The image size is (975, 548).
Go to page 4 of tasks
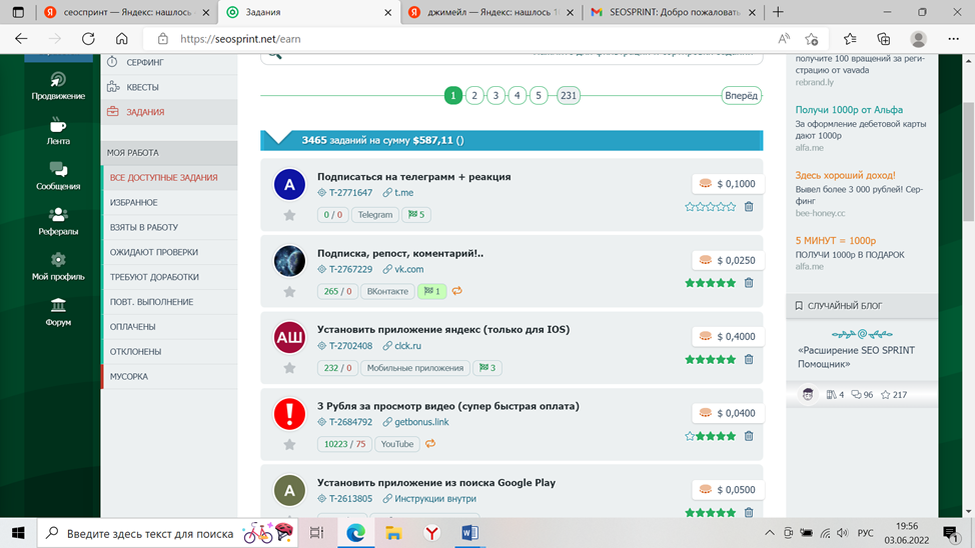tap(517, 96)
